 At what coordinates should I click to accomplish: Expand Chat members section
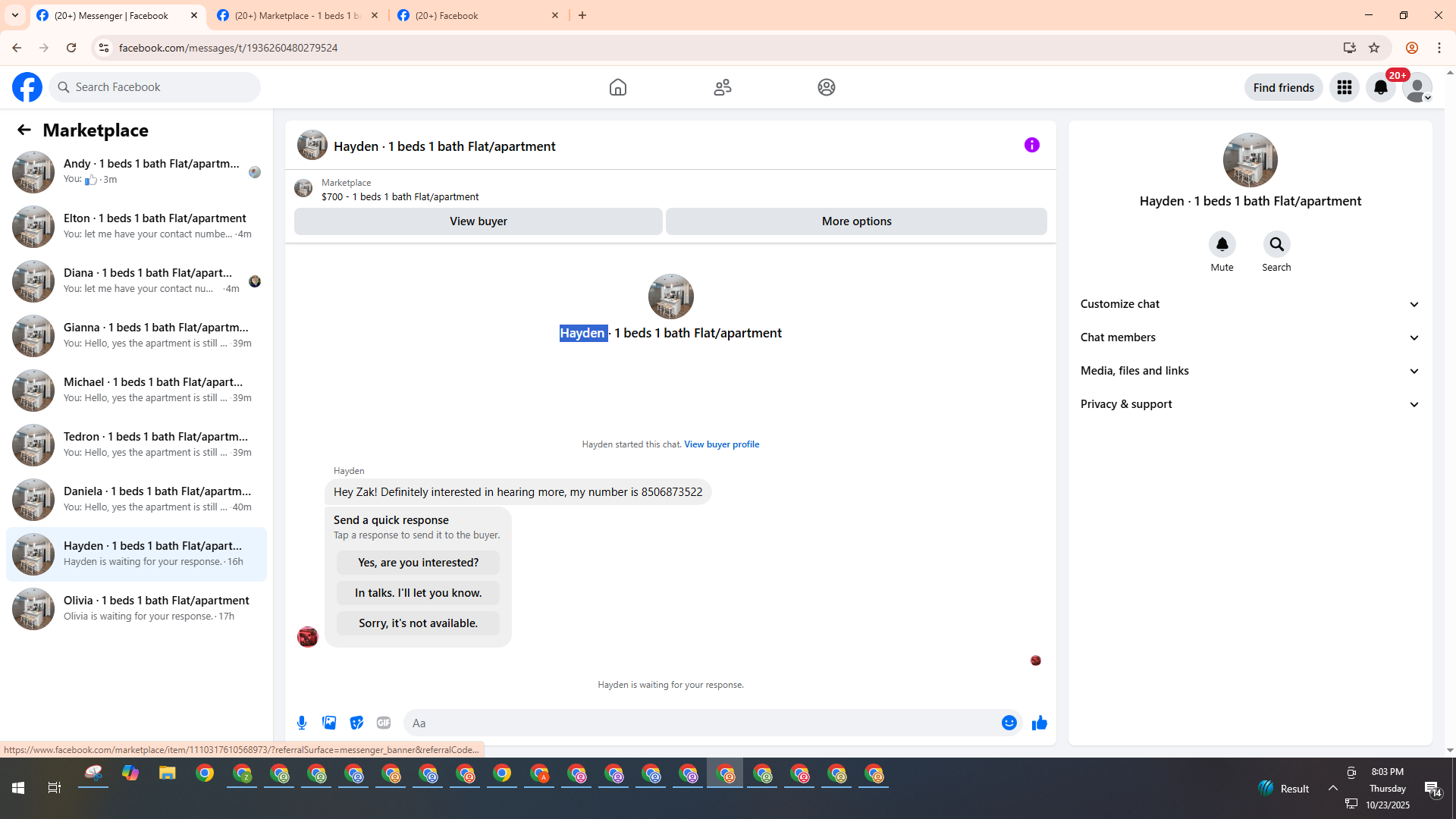[1250, 337]
